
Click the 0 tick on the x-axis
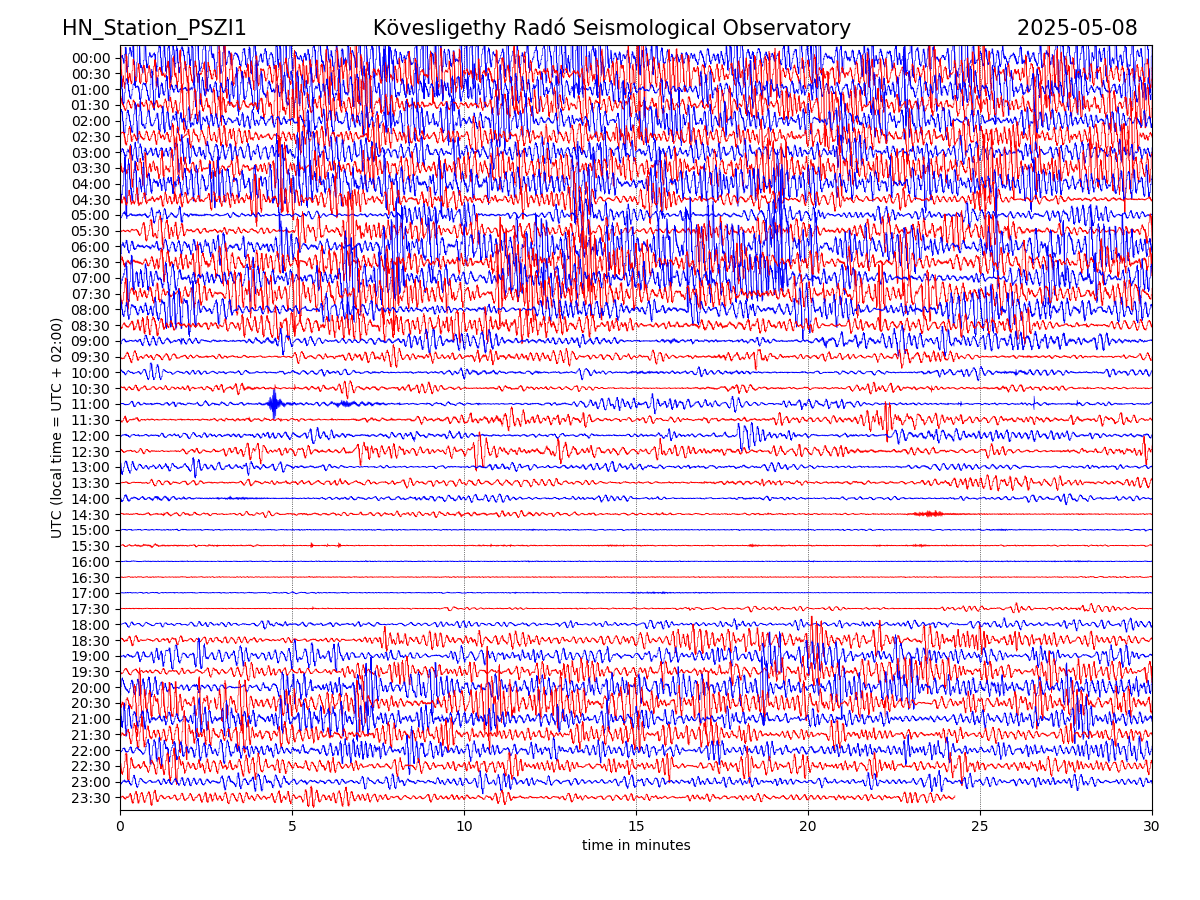point(120,827)
